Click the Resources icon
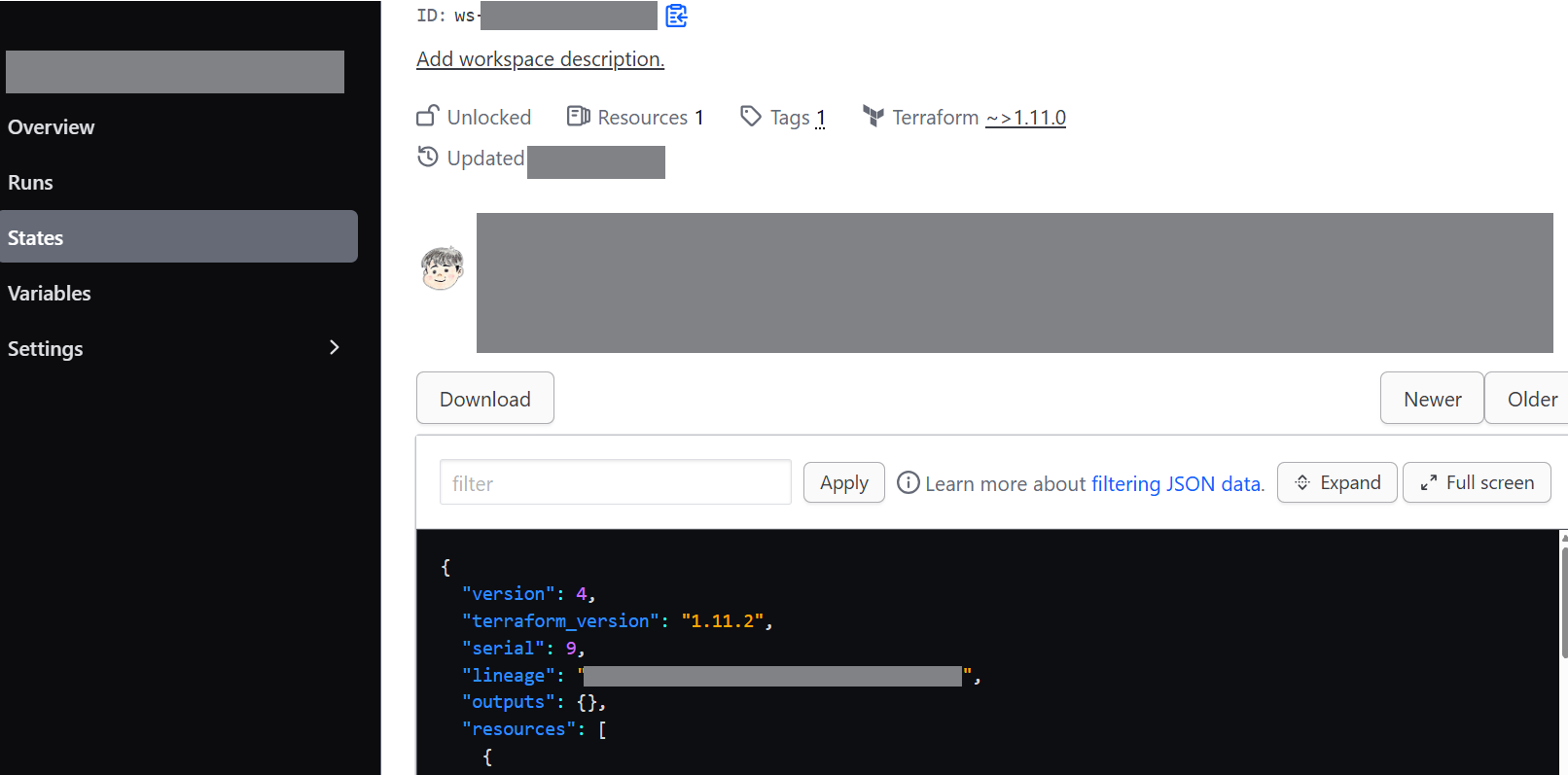This screenshot has height=775, width=1568. (x=579, y=117)
